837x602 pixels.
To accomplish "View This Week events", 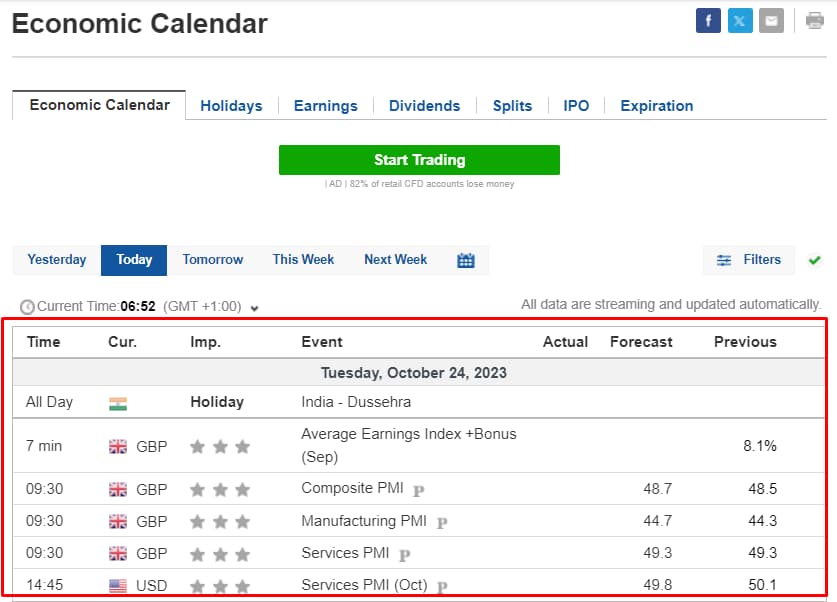I will (x=303, y=260).
